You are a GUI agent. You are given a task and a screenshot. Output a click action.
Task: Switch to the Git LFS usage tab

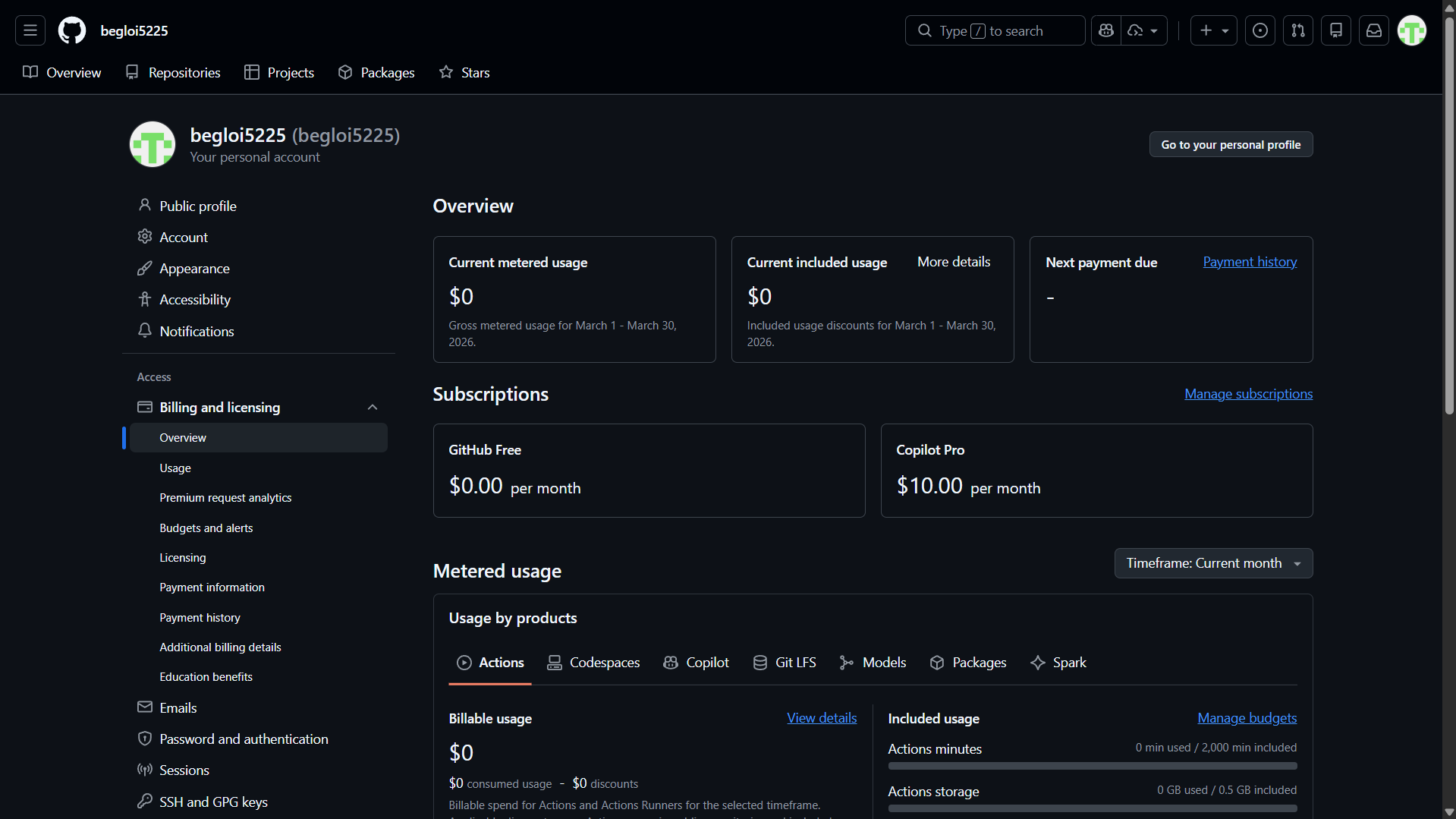click(x=785, y=663)
